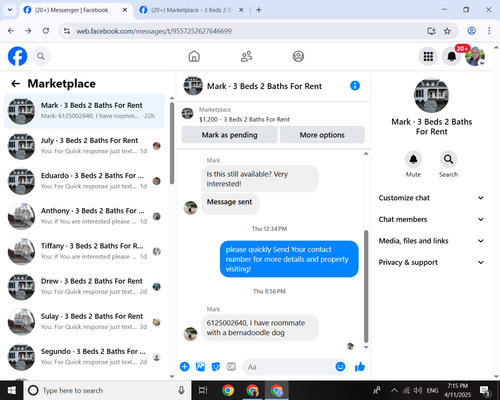Switch to the Messenger | Facebook tab
The height and width of the screenshot is (400, 500).
(x=76, y=10)
